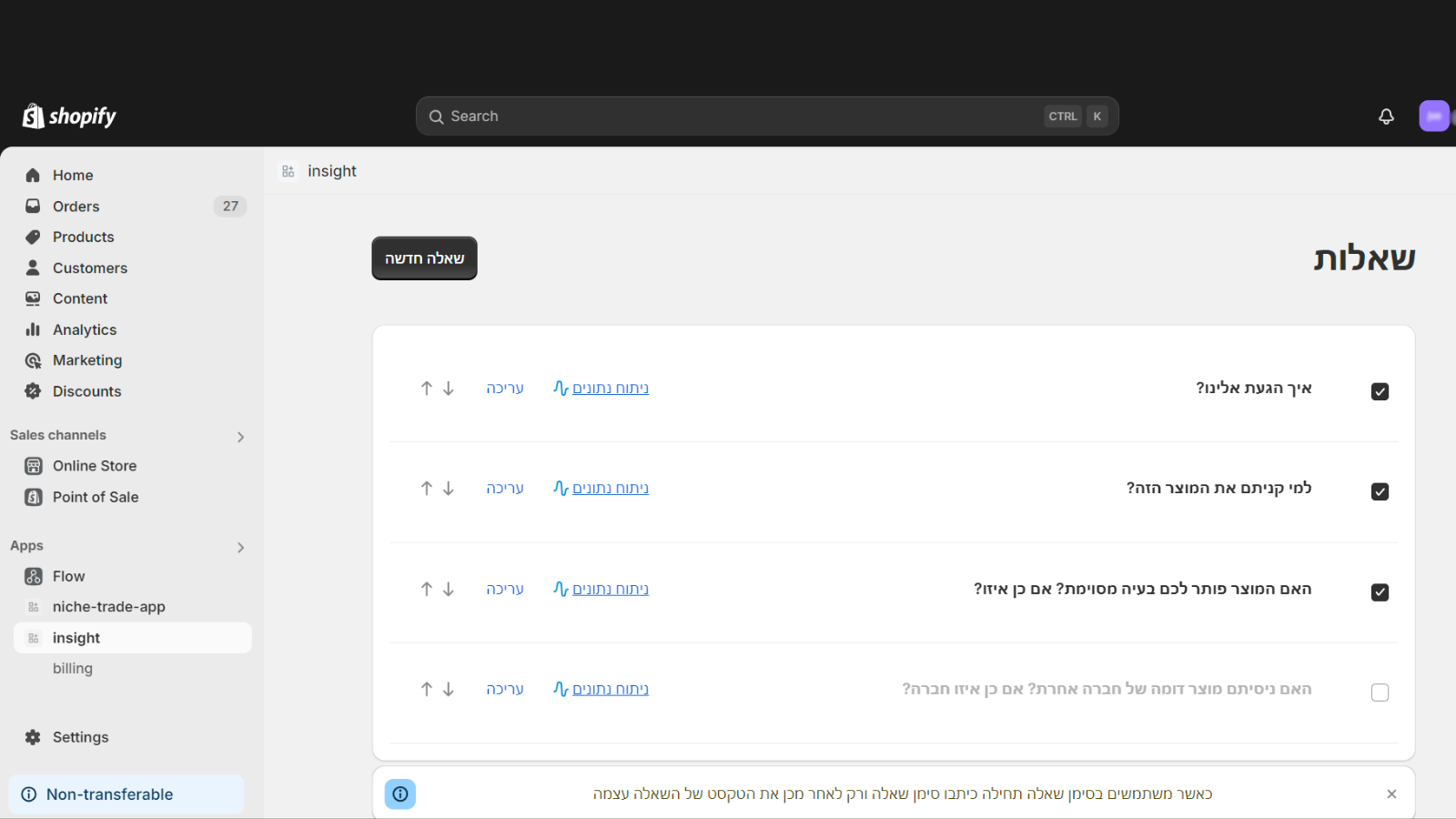Open the Point of Sale channel icon
Screen dimensions: 1456x819
click(33, 497)
